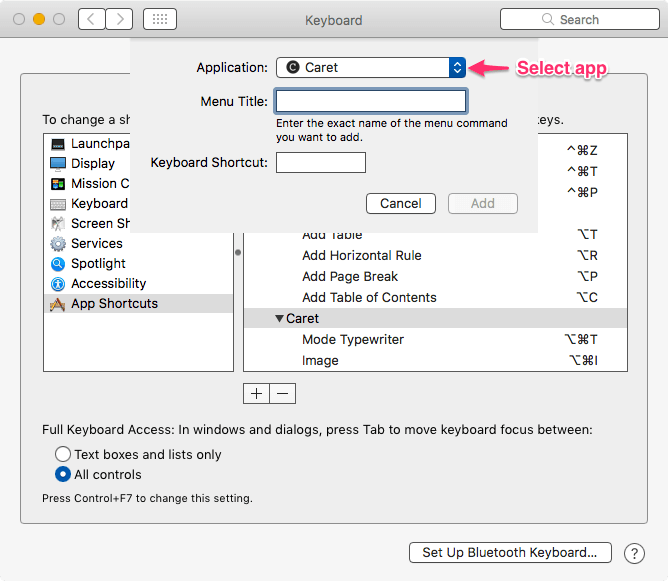The image size is (668, 581).
Task: Select the Add Page Break shortcut row
Action: point(435,276)
